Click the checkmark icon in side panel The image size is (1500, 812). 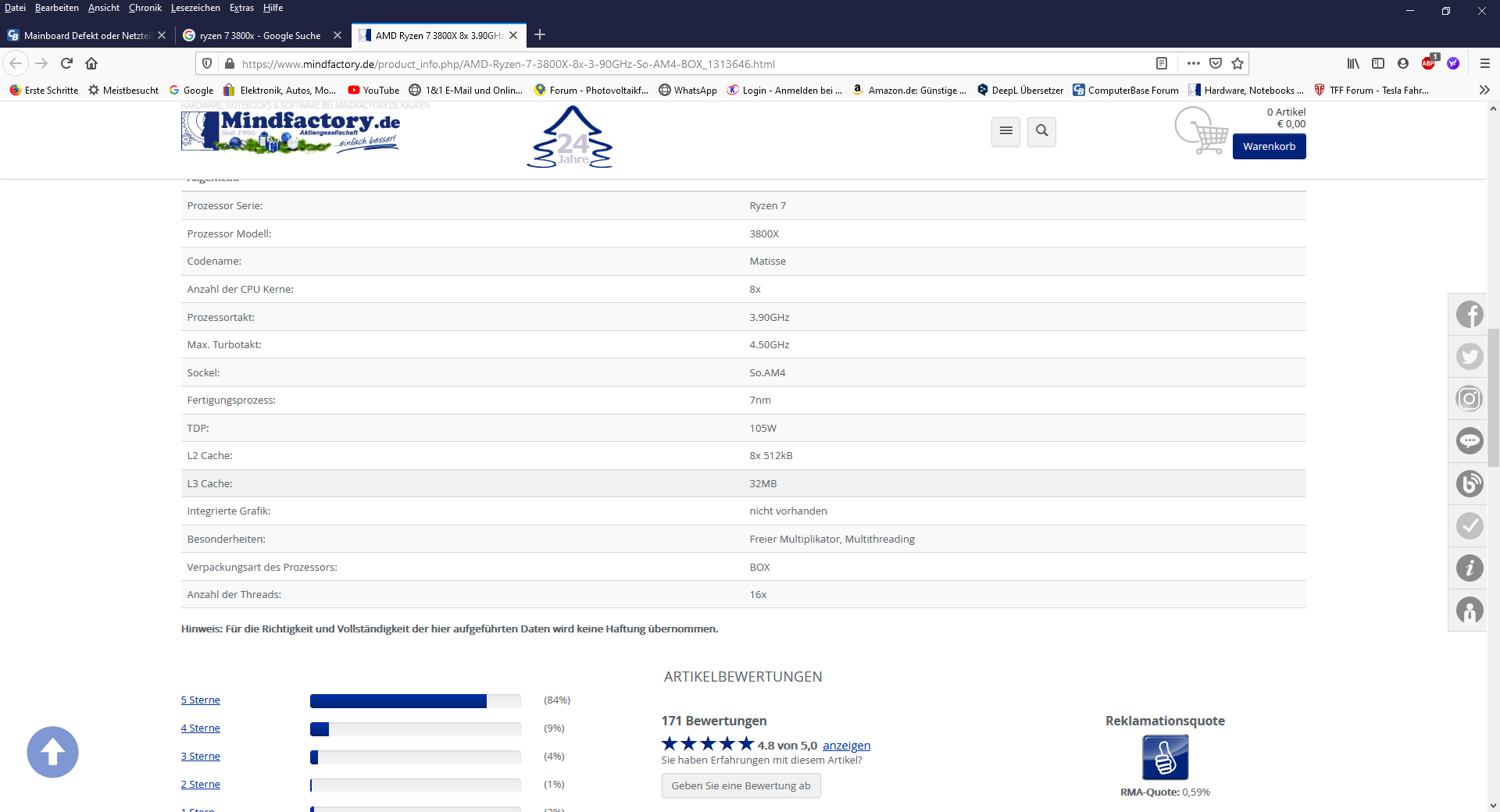(1470, 525)
